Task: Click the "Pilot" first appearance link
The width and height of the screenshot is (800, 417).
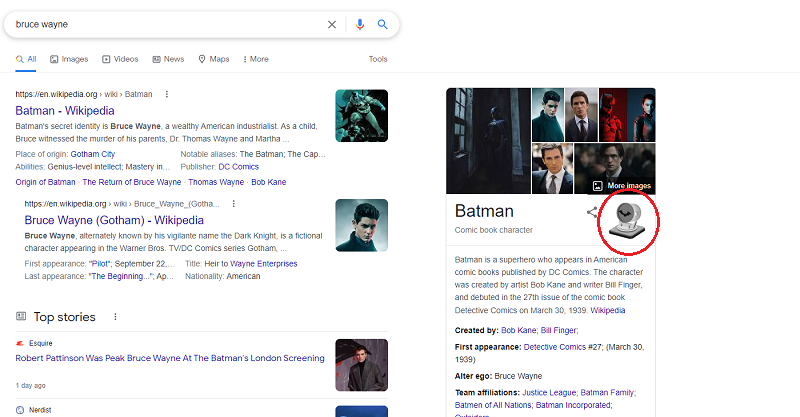Action: pyautogui.click(x=99, y=264)
